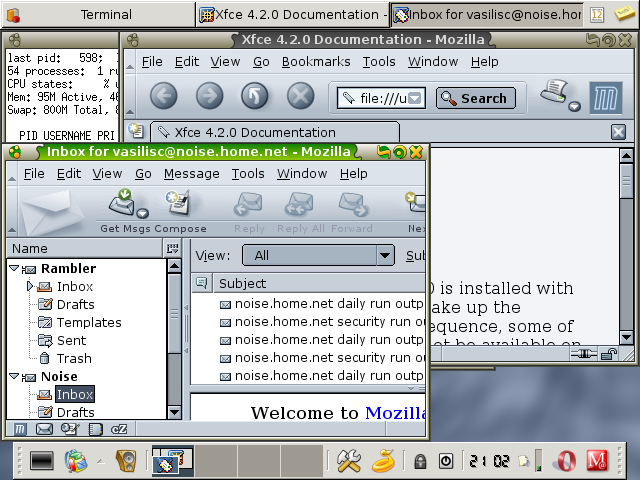Click the Mozilla M throbber logo
This screenshot has height=480, width=640.
(606, 98)
